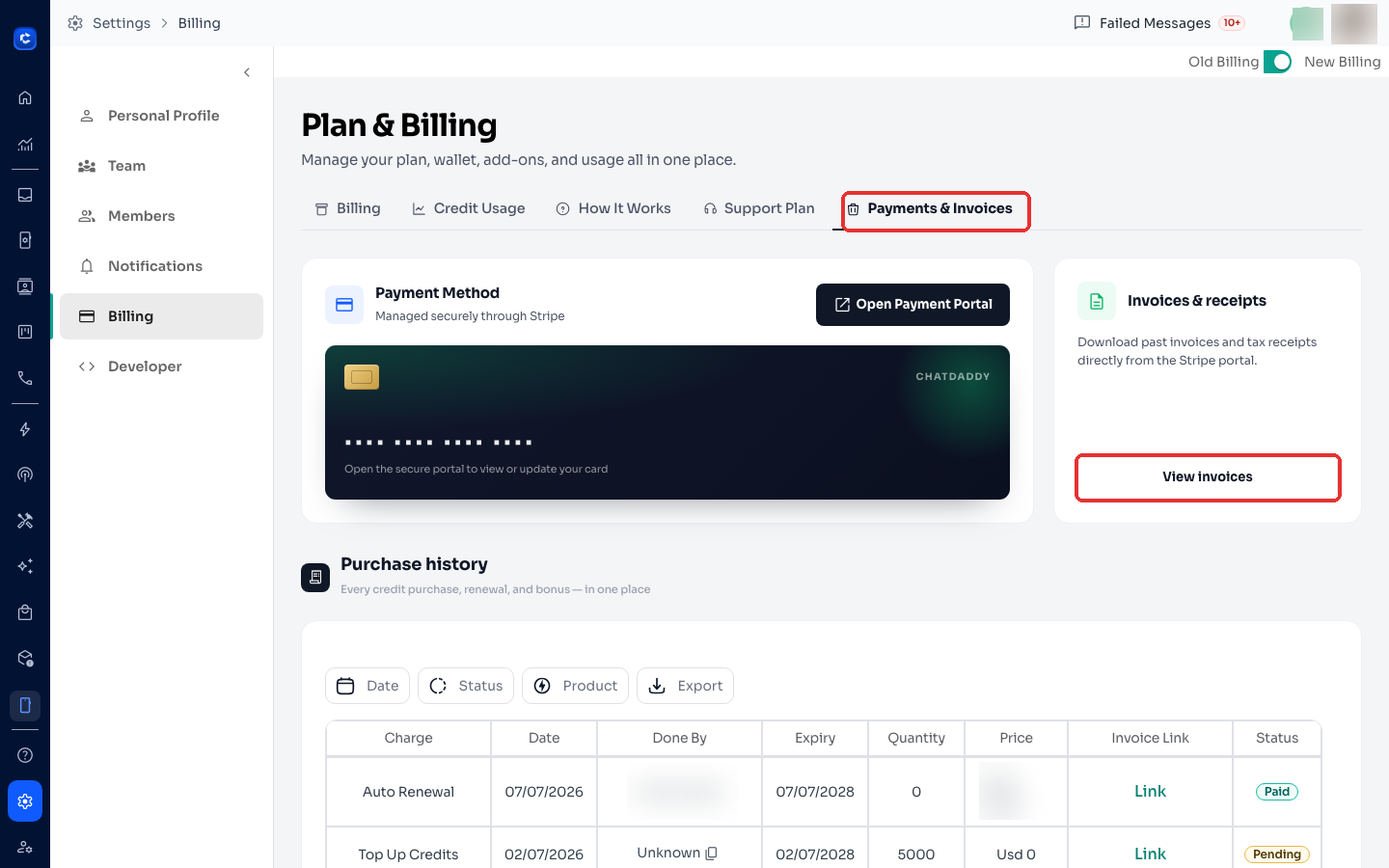Open the invoice Link for Auto Renewal
The height and width of the screenshot is (868, 1389).
1150,791
